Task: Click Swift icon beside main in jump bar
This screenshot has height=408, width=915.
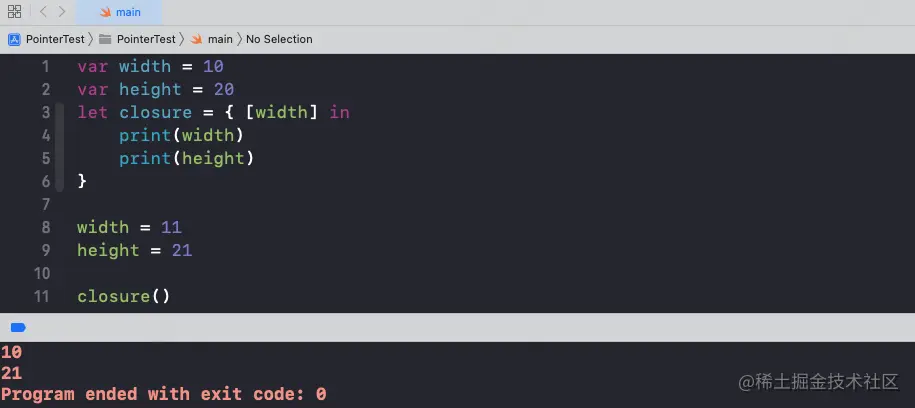Action: (197, 39)
